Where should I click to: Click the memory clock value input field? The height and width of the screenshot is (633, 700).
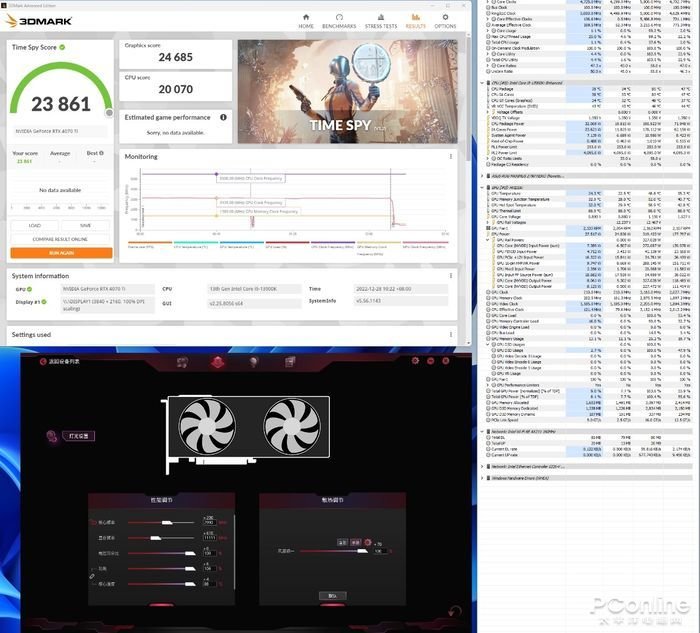(x=209, y=538)
